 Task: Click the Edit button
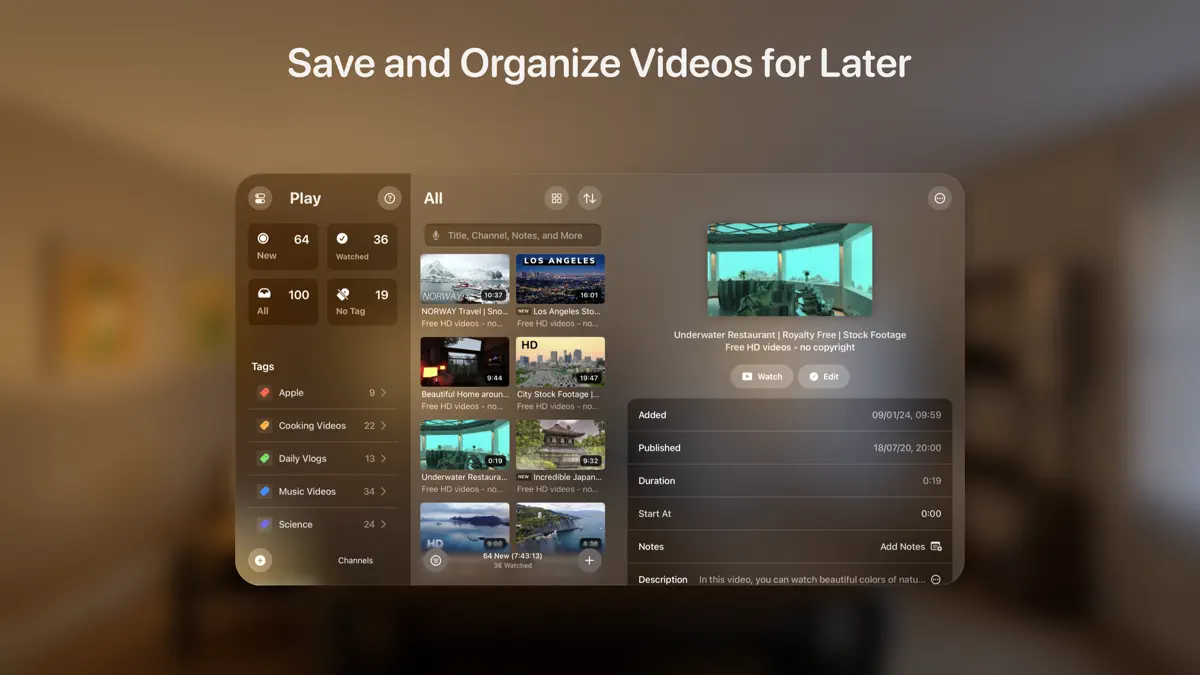point(824,376)
